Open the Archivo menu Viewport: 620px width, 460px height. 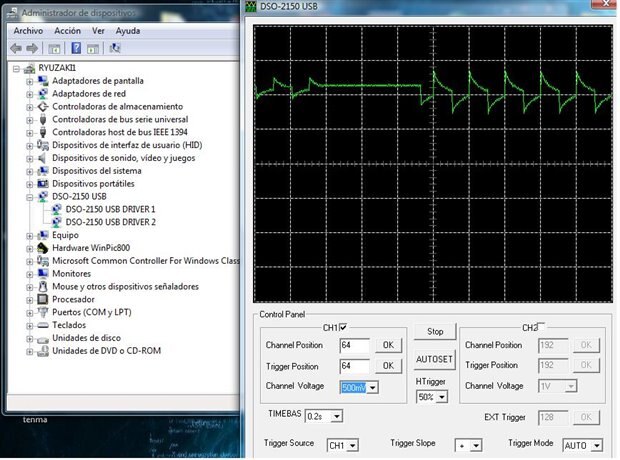pyautogui.click(x=28, y=31)
